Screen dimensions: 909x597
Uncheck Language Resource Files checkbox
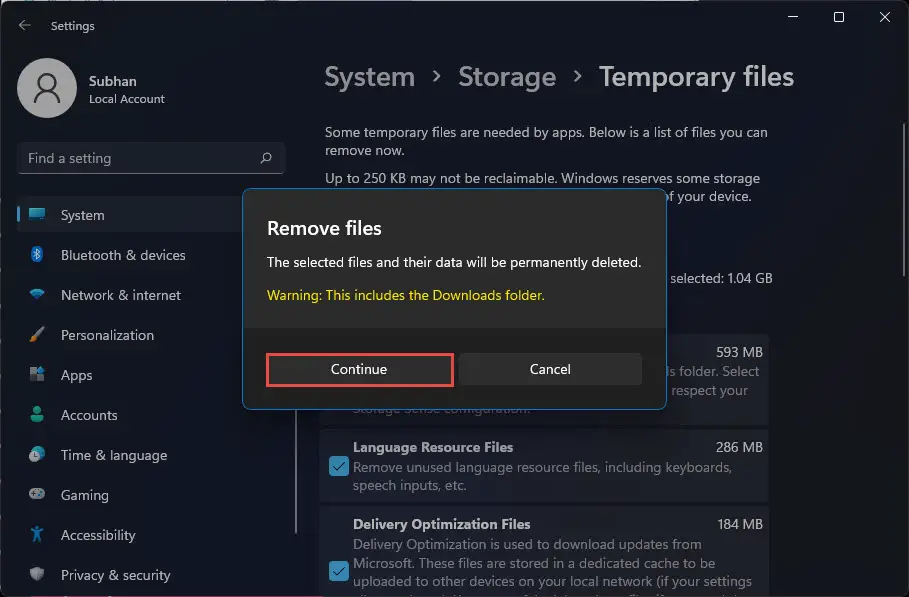click(339, 466)
